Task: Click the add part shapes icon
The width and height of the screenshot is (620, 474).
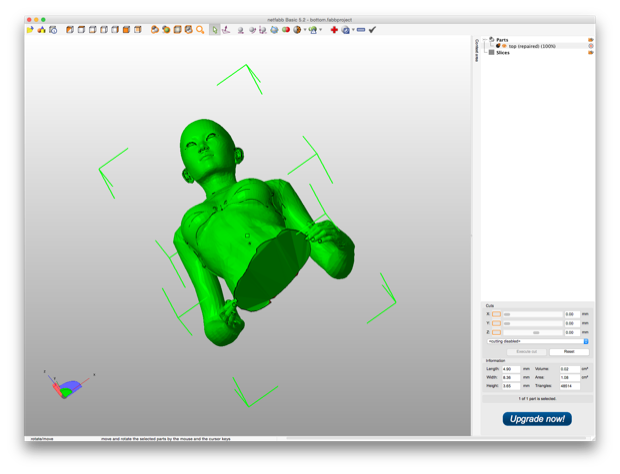Action: [41, 30]
